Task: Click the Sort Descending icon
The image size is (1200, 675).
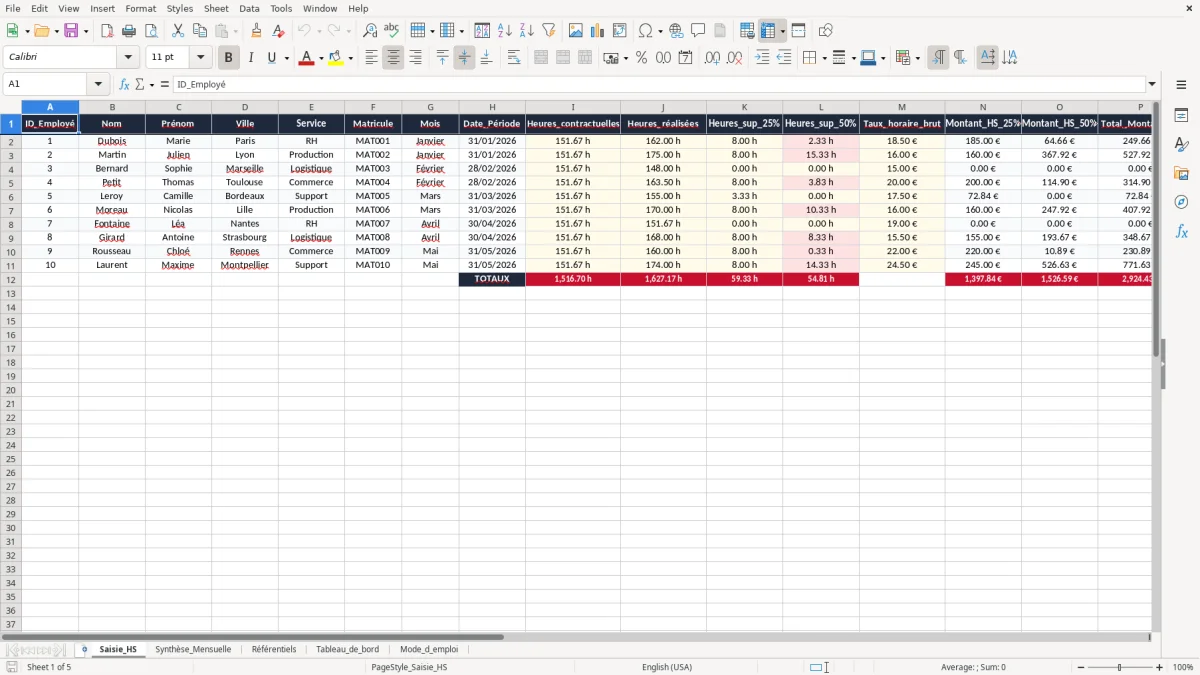Action: 527,31
